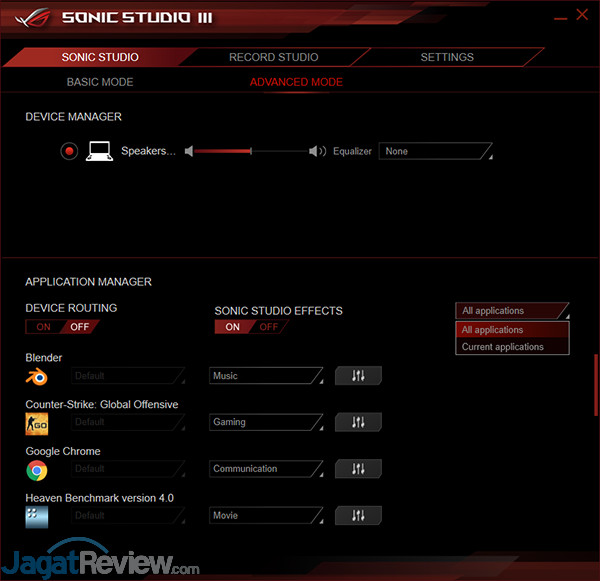Open Counter-Strike's Default routing dropdown
The image size is (600, 581).
pos(128,422)
